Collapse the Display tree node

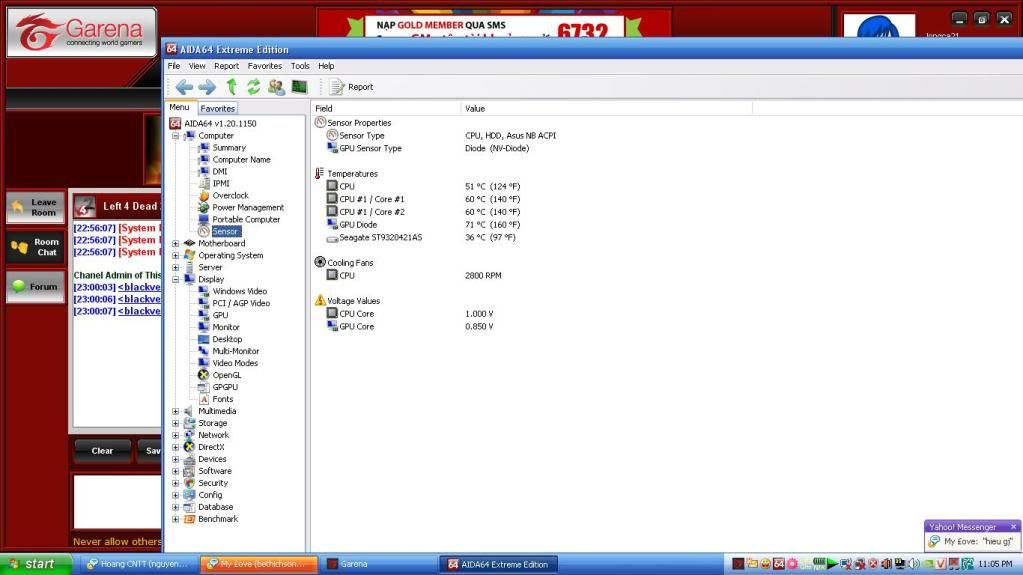tap(176, 279)
